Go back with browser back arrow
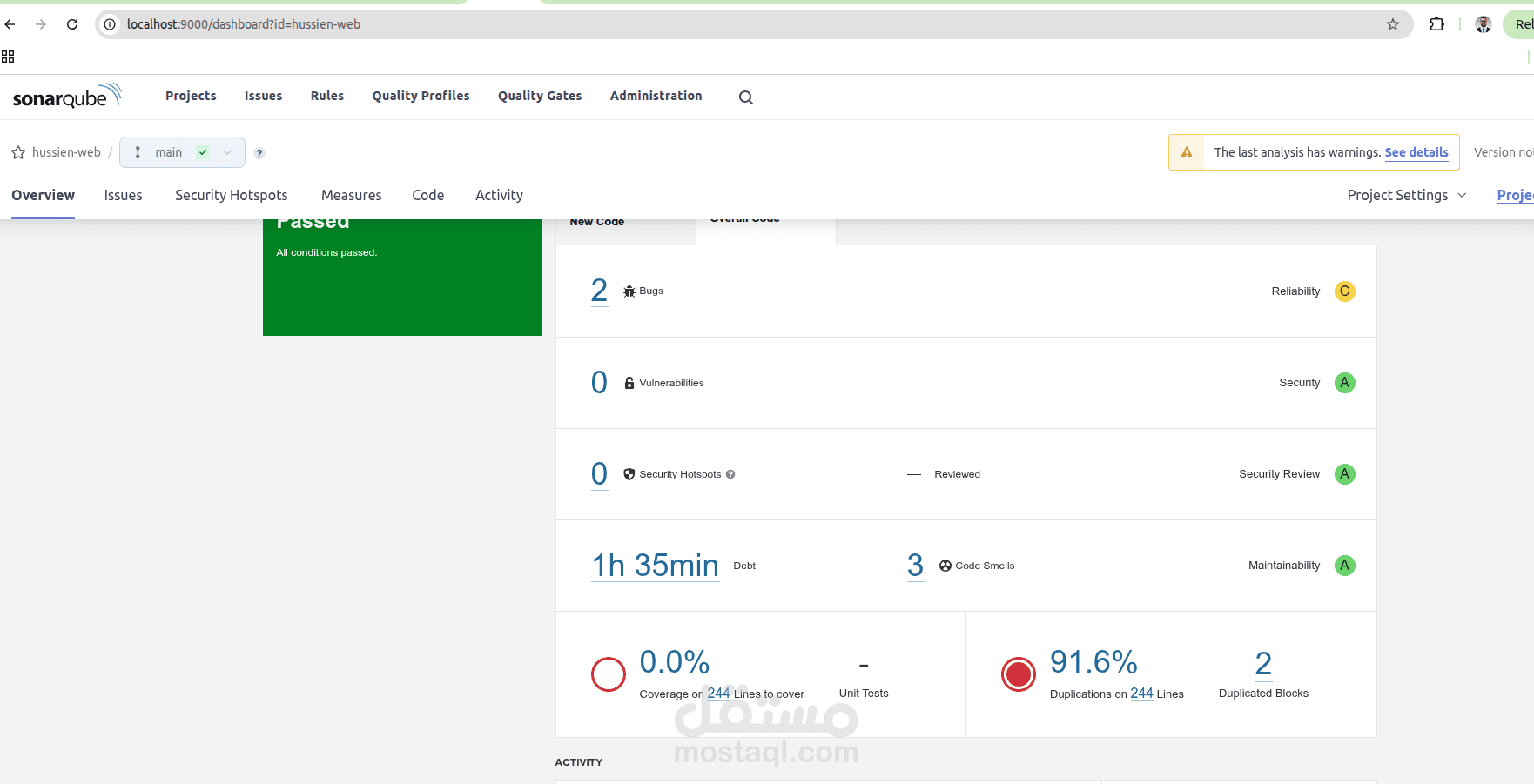Viewport: 1534px width, 784px height. (10, 24)
